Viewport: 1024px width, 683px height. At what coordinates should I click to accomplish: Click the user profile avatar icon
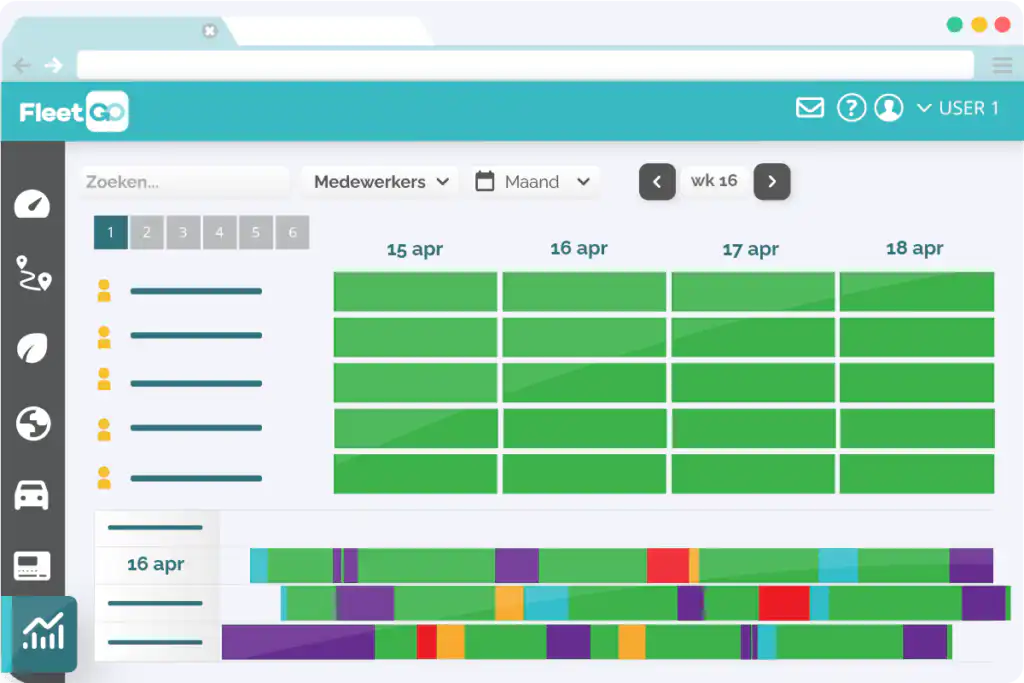pos(889,108)
